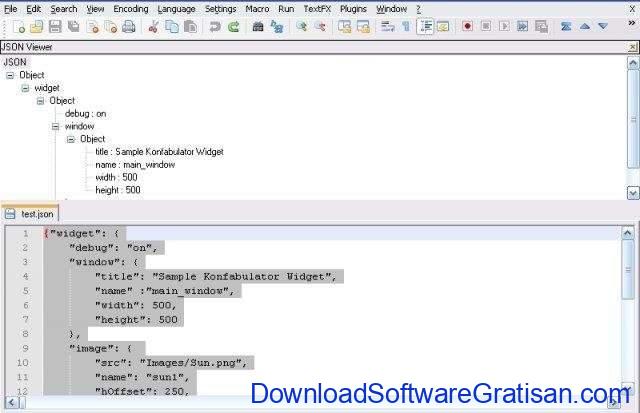
Task: Open the Search menu
Action: click(x=64, y=9)
